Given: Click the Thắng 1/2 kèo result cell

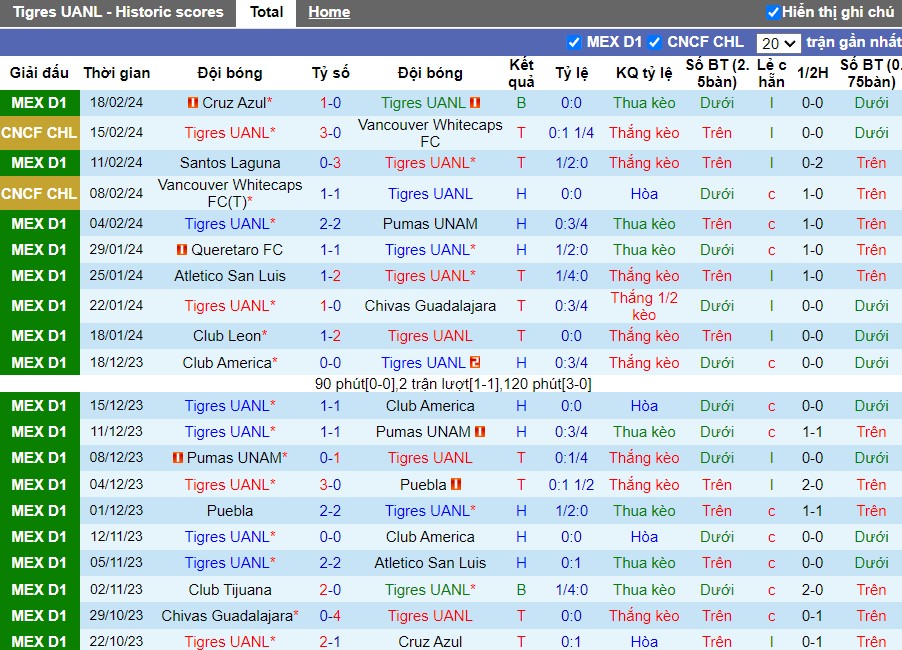Looking at the screenshot, I should (644, 305).
